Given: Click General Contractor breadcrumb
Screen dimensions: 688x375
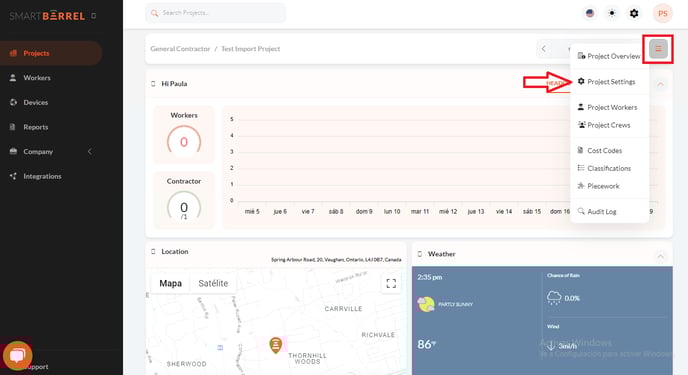Looking at the screenshot, I should click(180, 49).
